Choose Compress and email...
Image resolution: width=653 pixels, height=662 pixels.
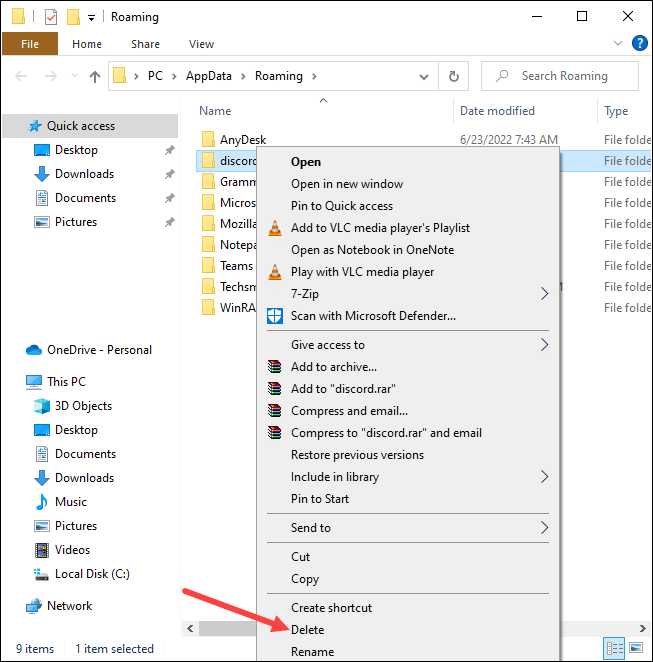(350, 411)
